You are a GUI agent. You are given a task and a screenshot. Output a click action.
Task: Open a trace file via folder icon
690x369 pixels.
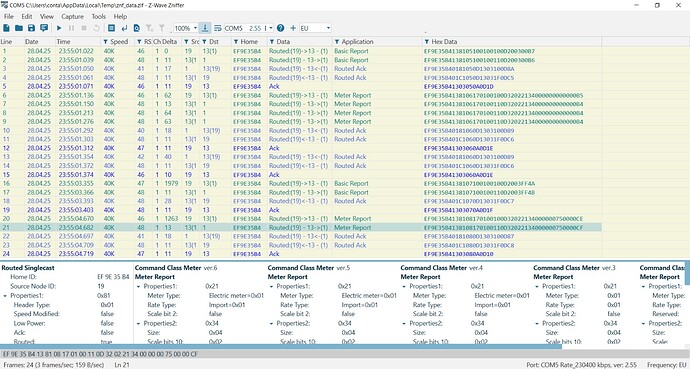(x=18, y=28)
